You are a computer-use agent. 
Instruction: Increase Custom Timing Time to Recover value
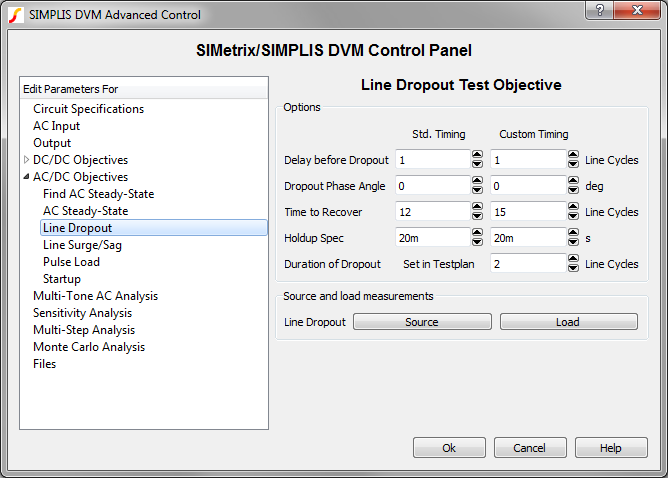click(573, 207)
